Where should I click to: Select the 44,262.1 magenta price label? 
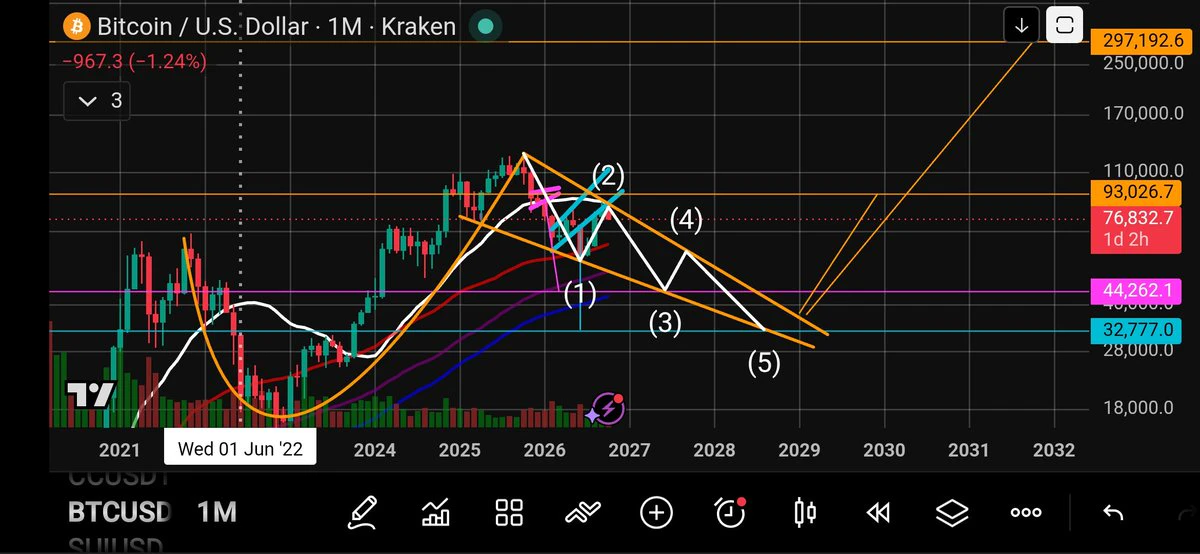(x=1137, y=292)
